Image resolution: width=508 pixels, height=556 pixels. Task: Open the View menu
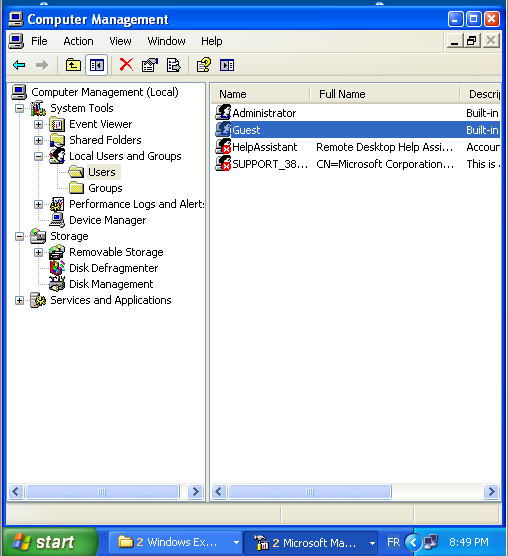[x=120, y=41]
